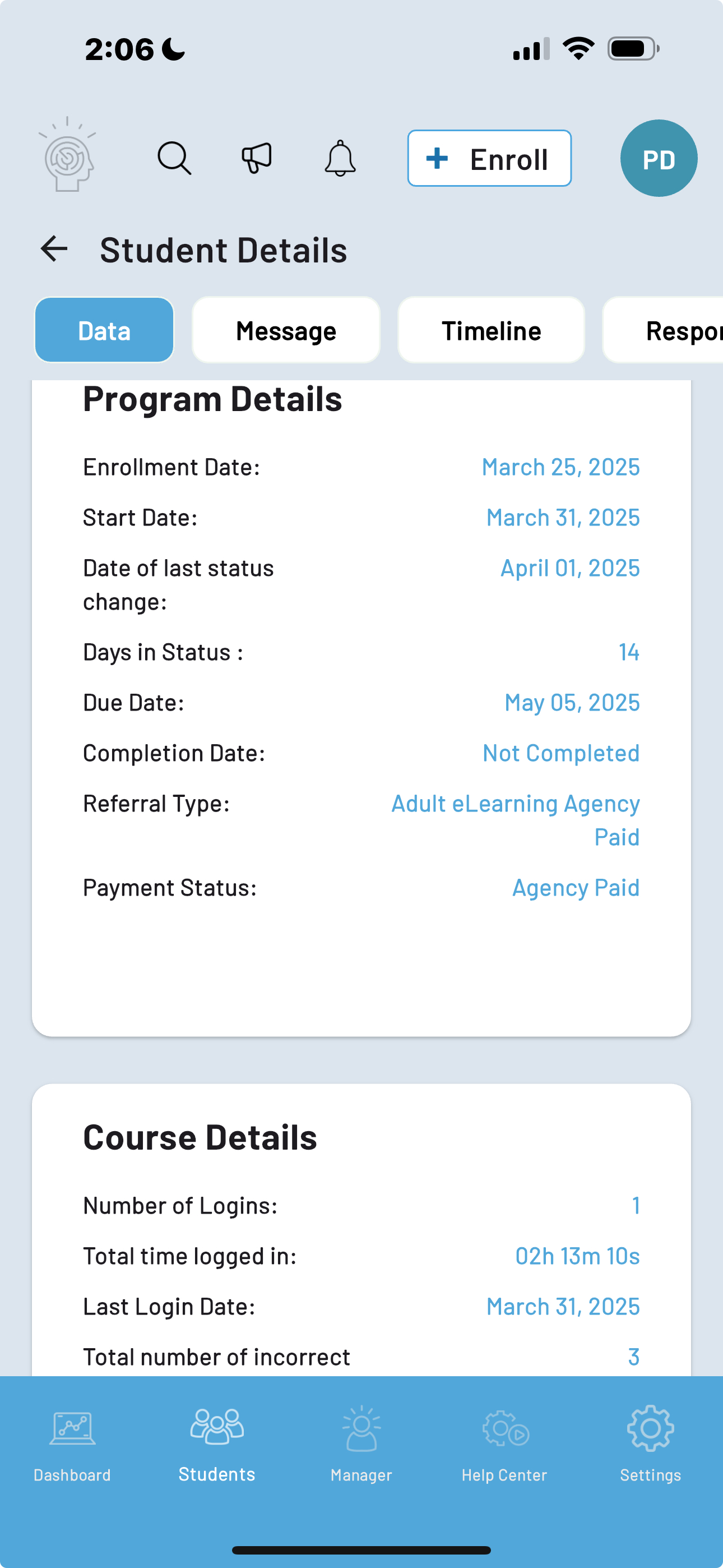Tap the Not Completed completion value
Viewport: 723px width, 1568px height.
tap(560, 754)
